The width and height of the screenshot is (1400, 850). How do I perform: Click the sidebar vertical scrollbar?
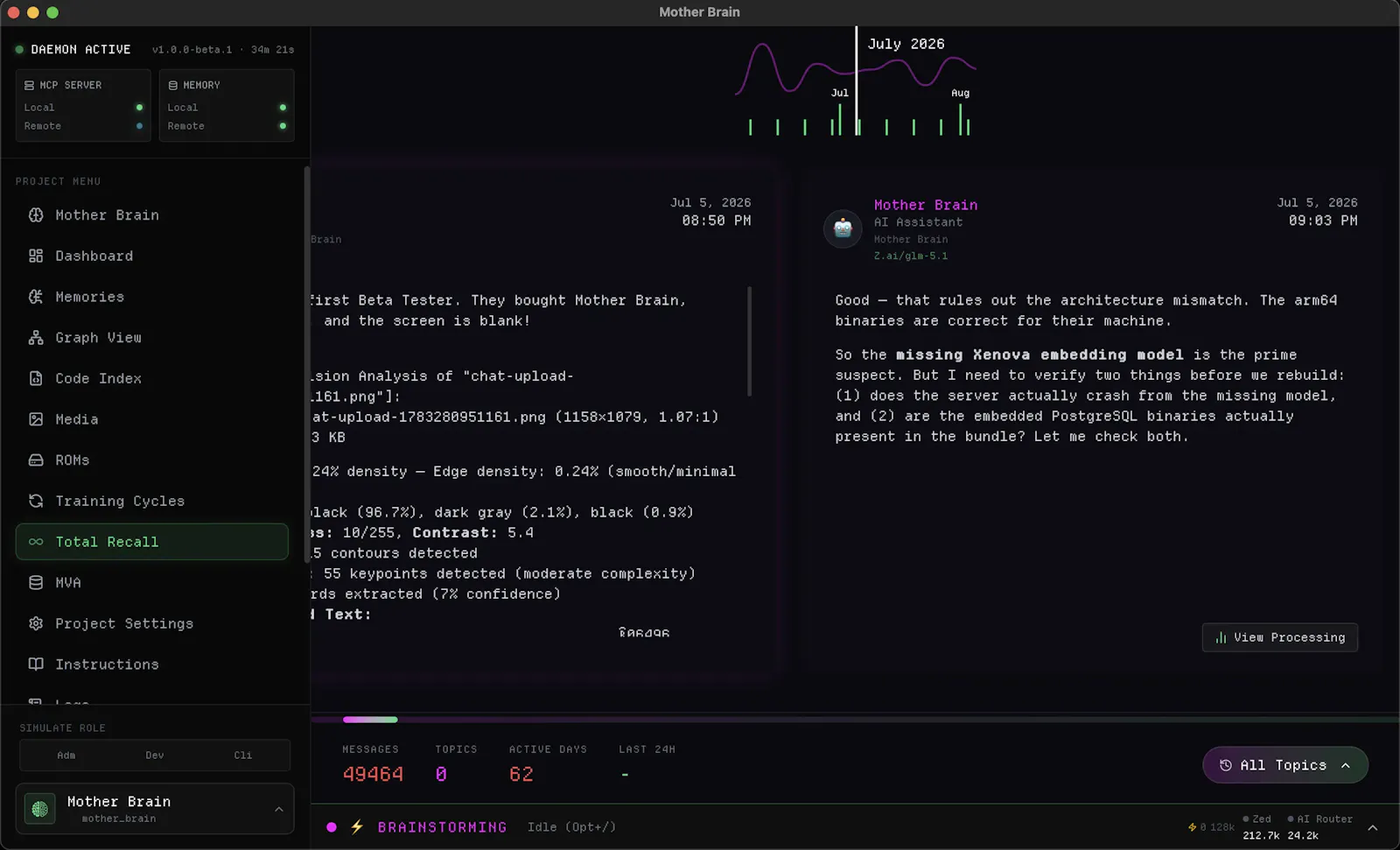[306, 363]
